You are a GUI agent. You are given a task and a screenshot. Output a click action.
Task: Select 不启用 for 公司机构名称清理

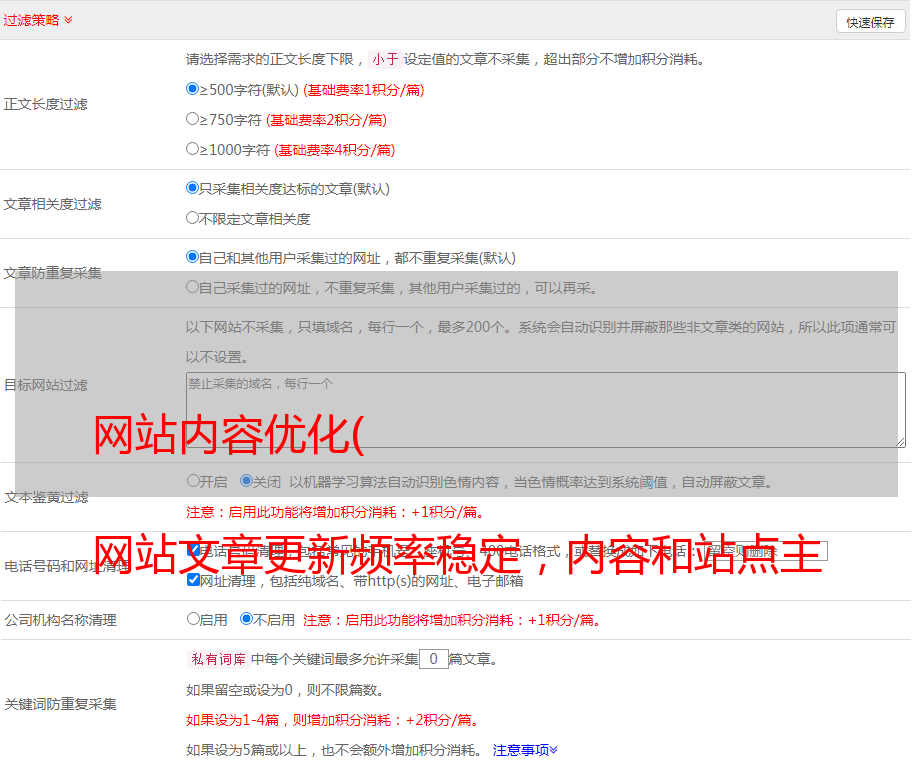point(246,619)
